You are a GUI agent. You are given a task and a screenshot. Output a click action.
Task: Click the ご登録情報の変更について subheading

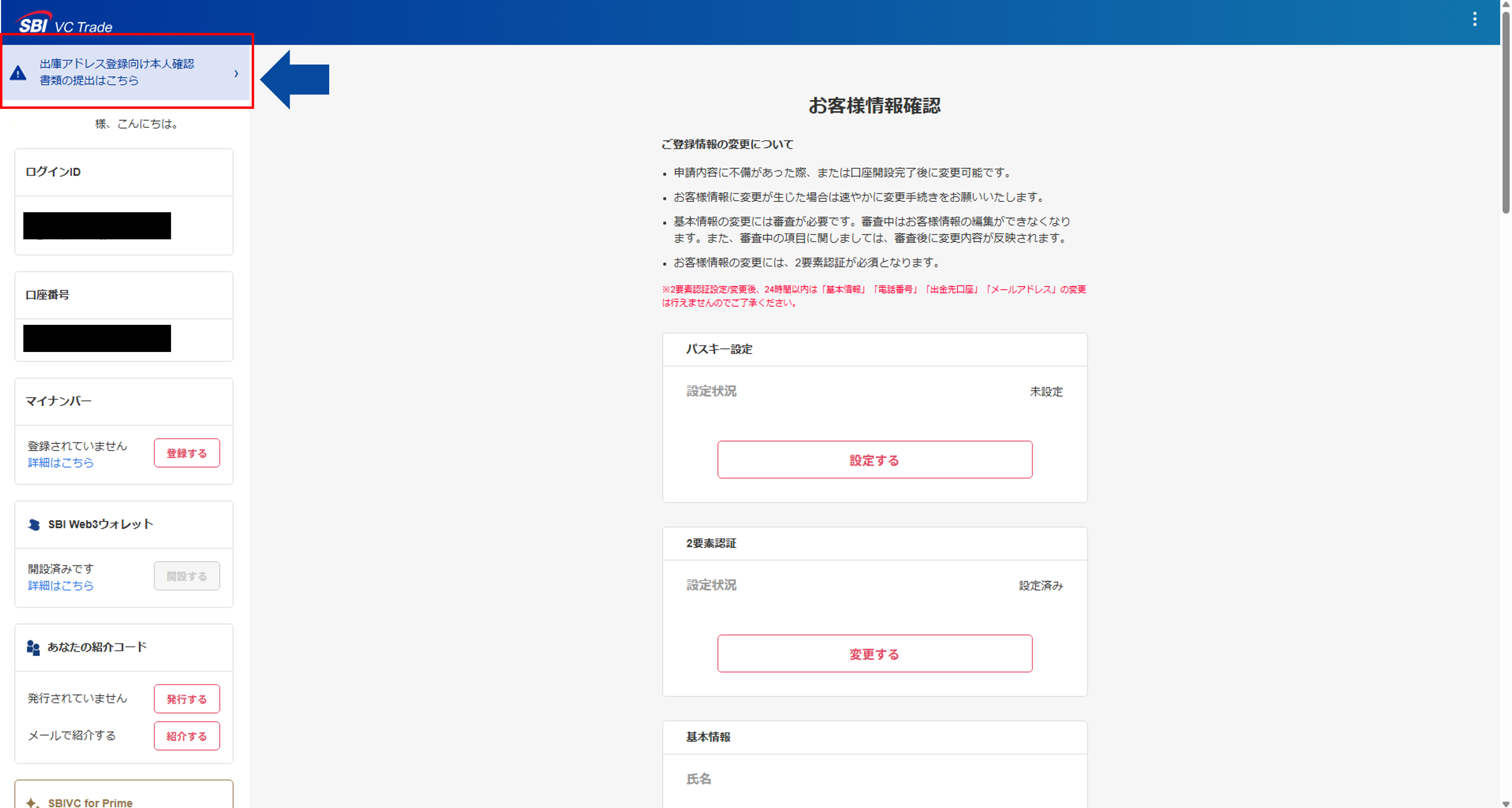tap(727, 144)
